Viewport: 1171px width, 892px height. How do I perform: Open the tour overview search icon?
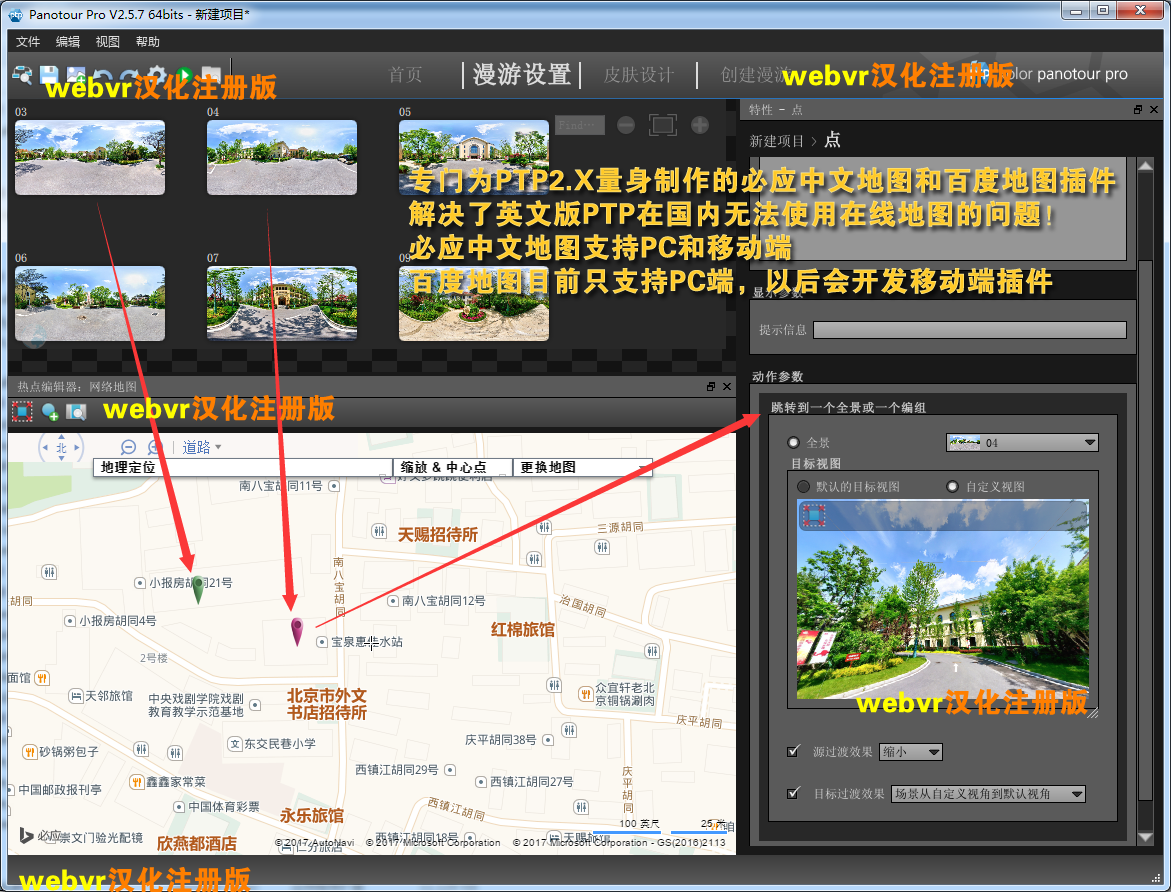point(22,75)
